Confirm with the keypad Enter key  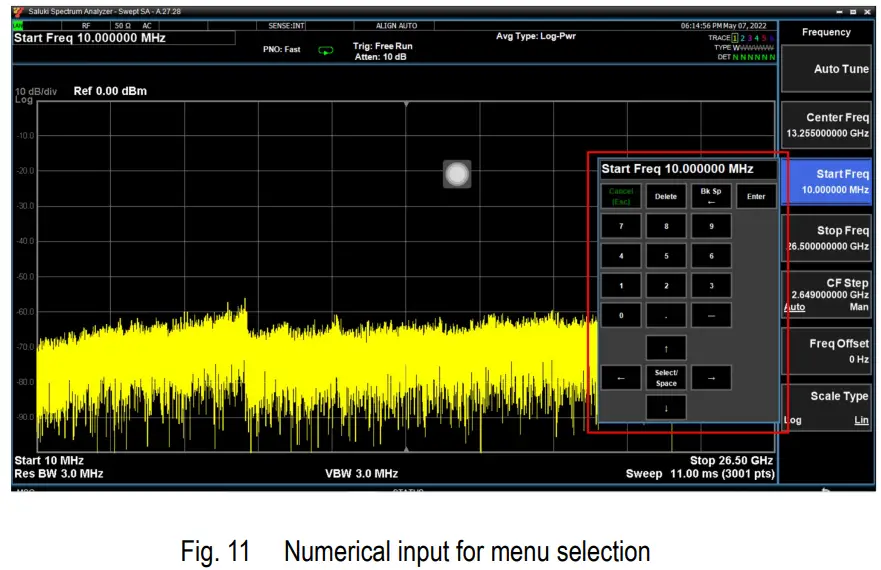tap(756, 196)
